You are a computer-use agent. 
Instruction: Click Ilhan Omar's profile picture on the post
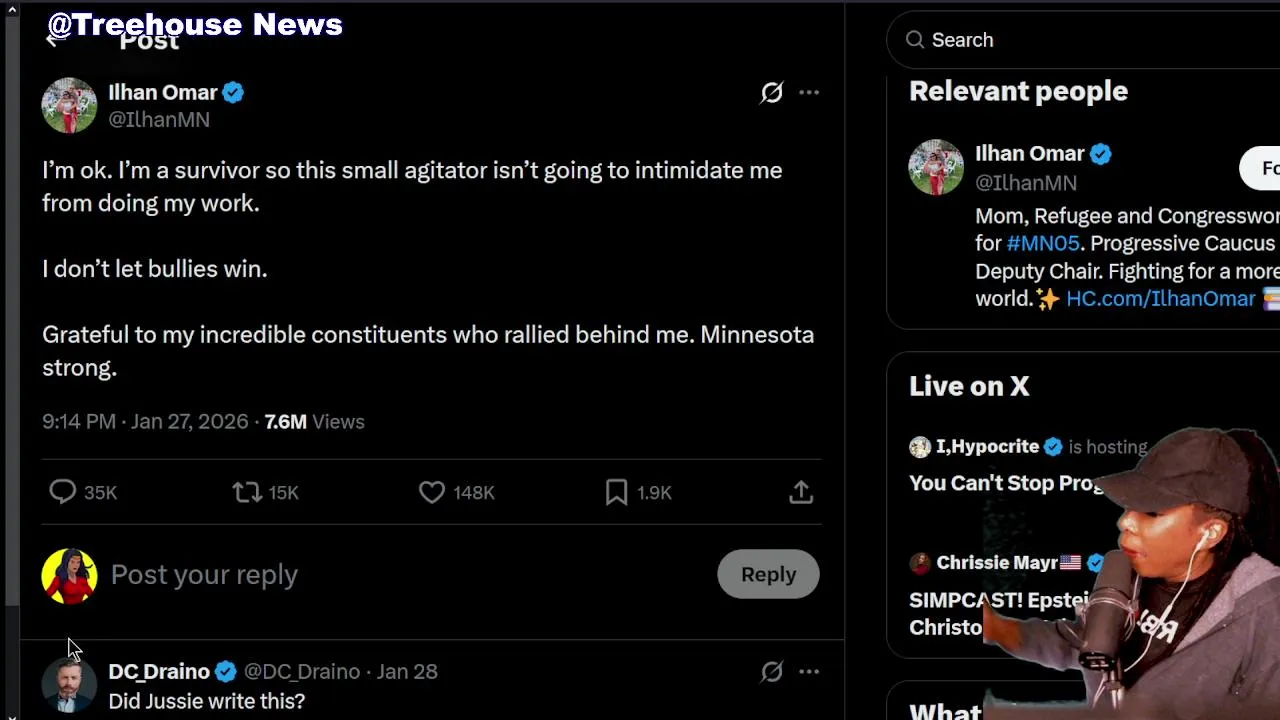tap(69, 105)
